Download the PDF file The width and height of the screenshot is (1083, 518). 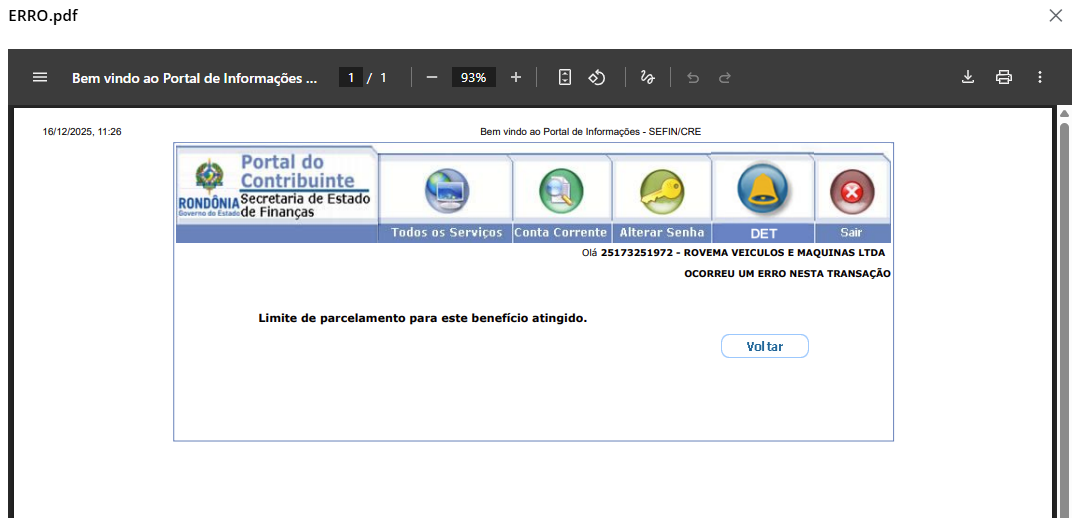[x=968, y=77]
